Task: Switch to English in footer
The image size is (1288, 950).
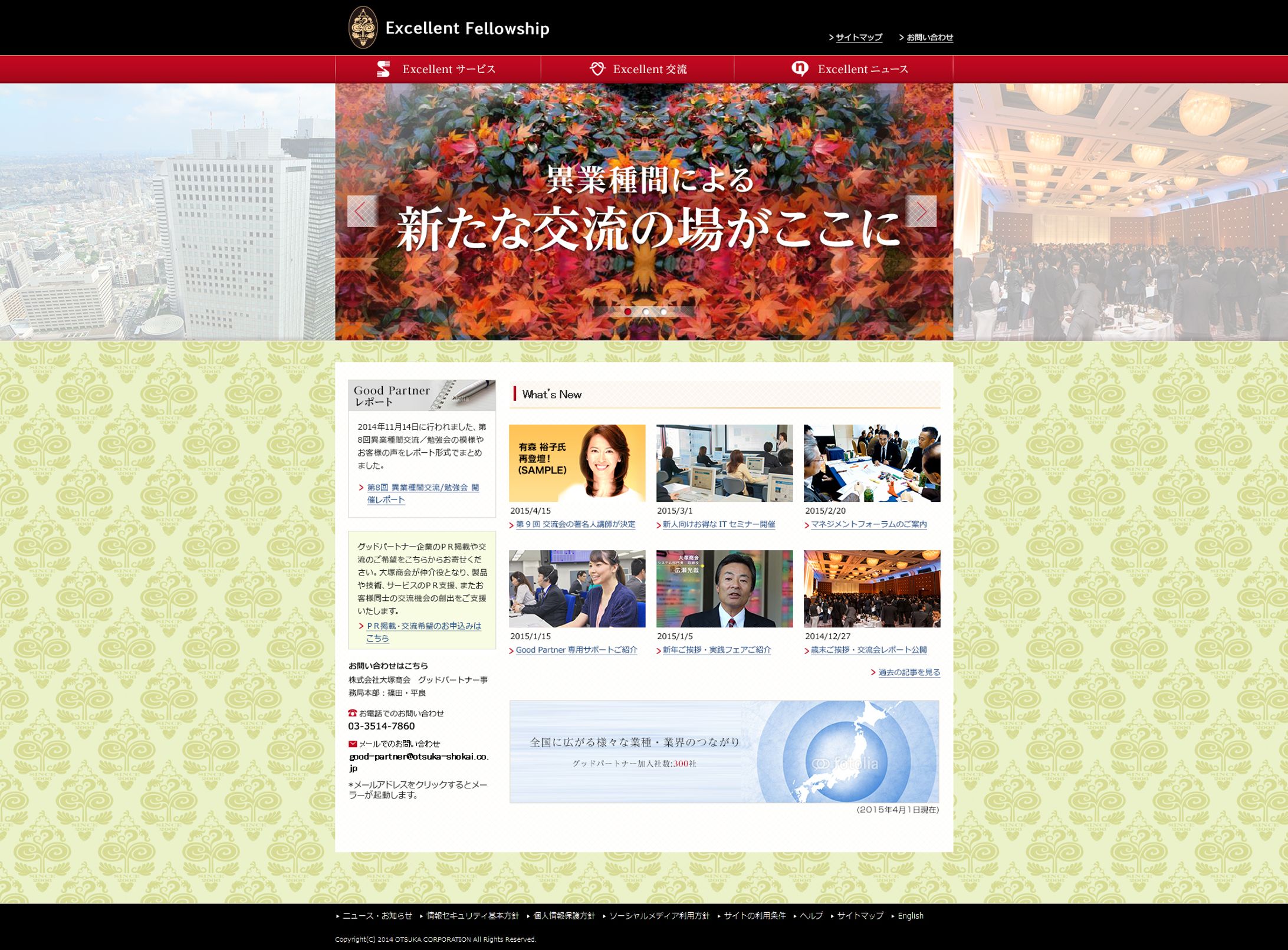Action: tap(910, 916)
